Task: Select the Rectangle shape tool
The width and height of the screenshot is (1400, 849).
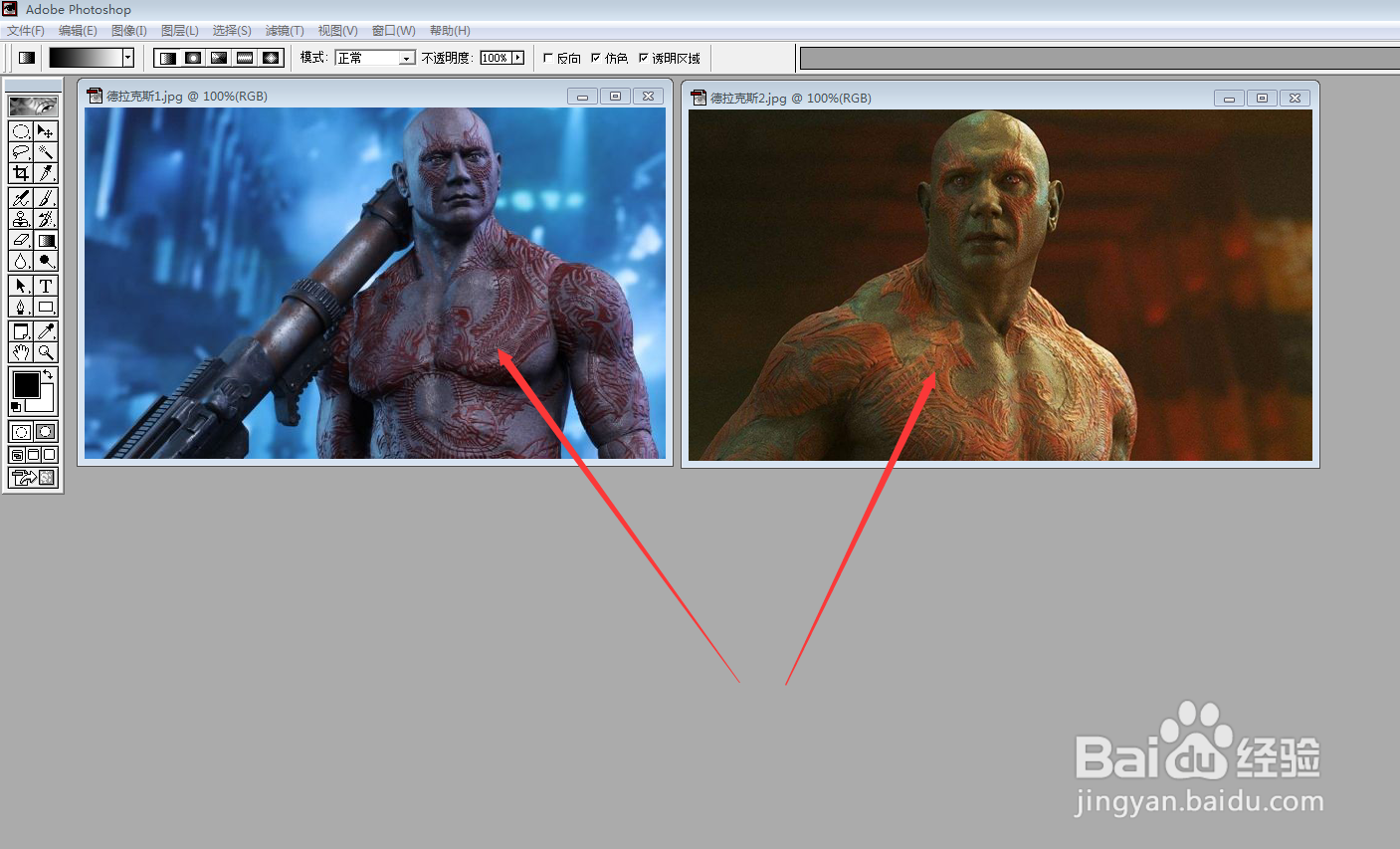Action: [x=46, y=307]
